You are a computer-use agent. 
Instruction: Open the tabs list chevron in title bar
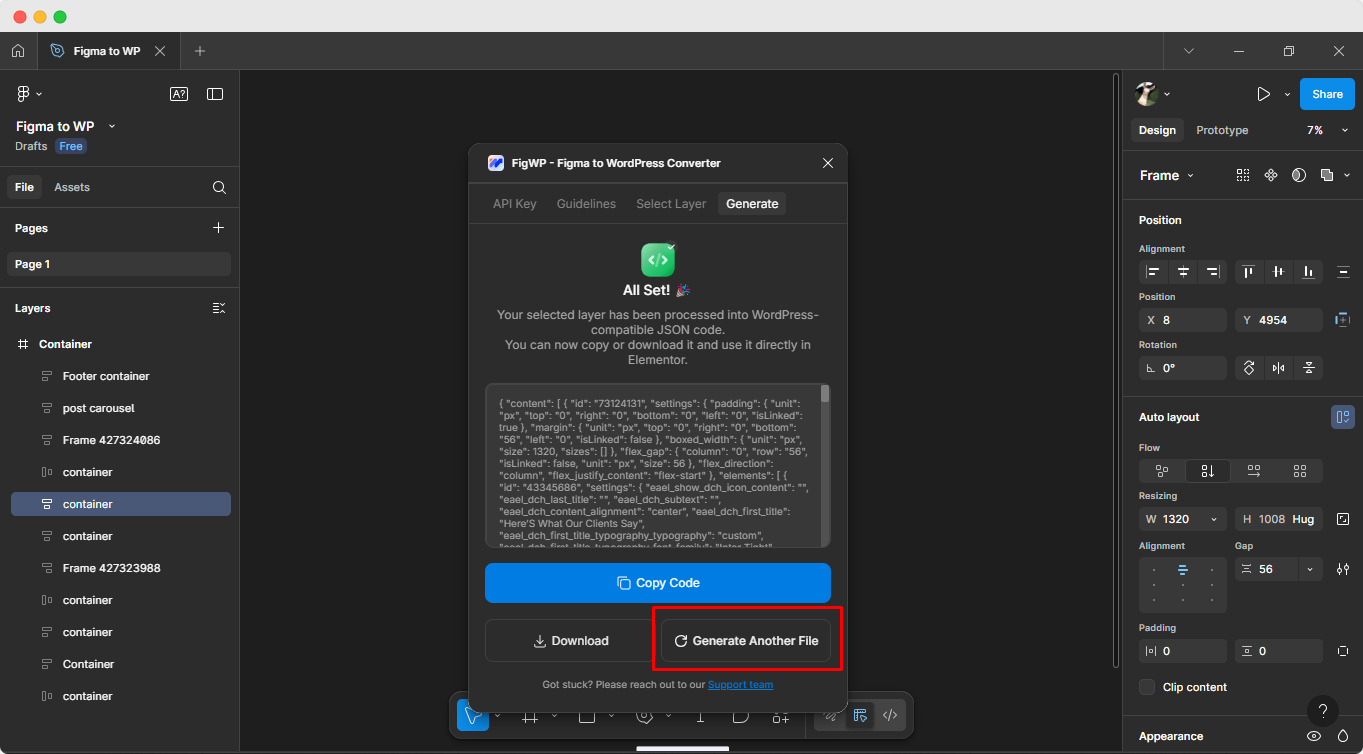[x=1188, y=51]
